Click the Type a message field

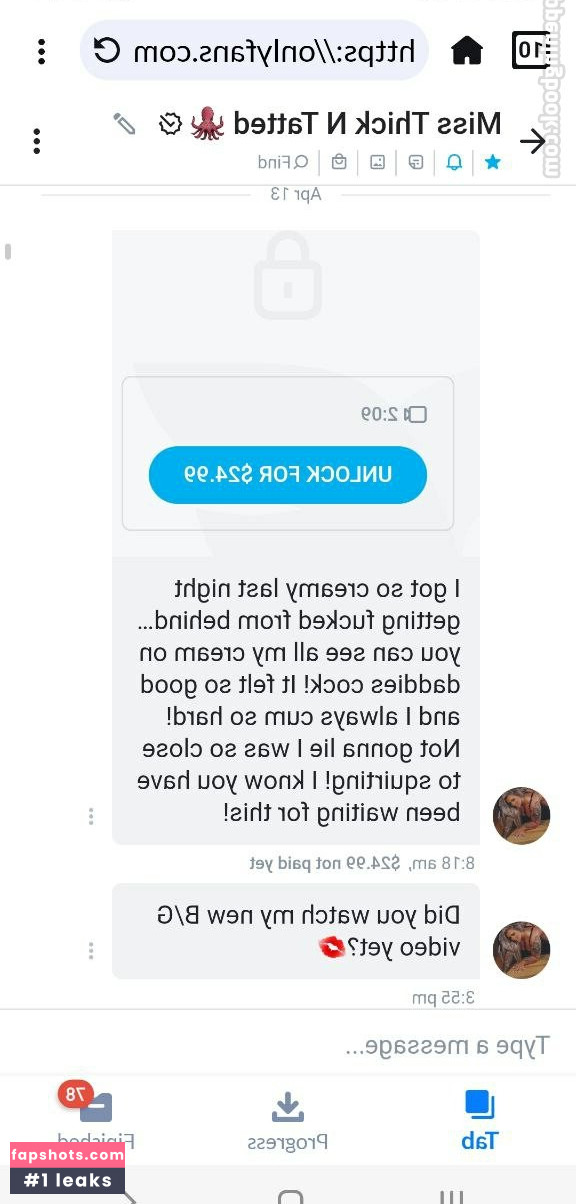(288, 1046)
